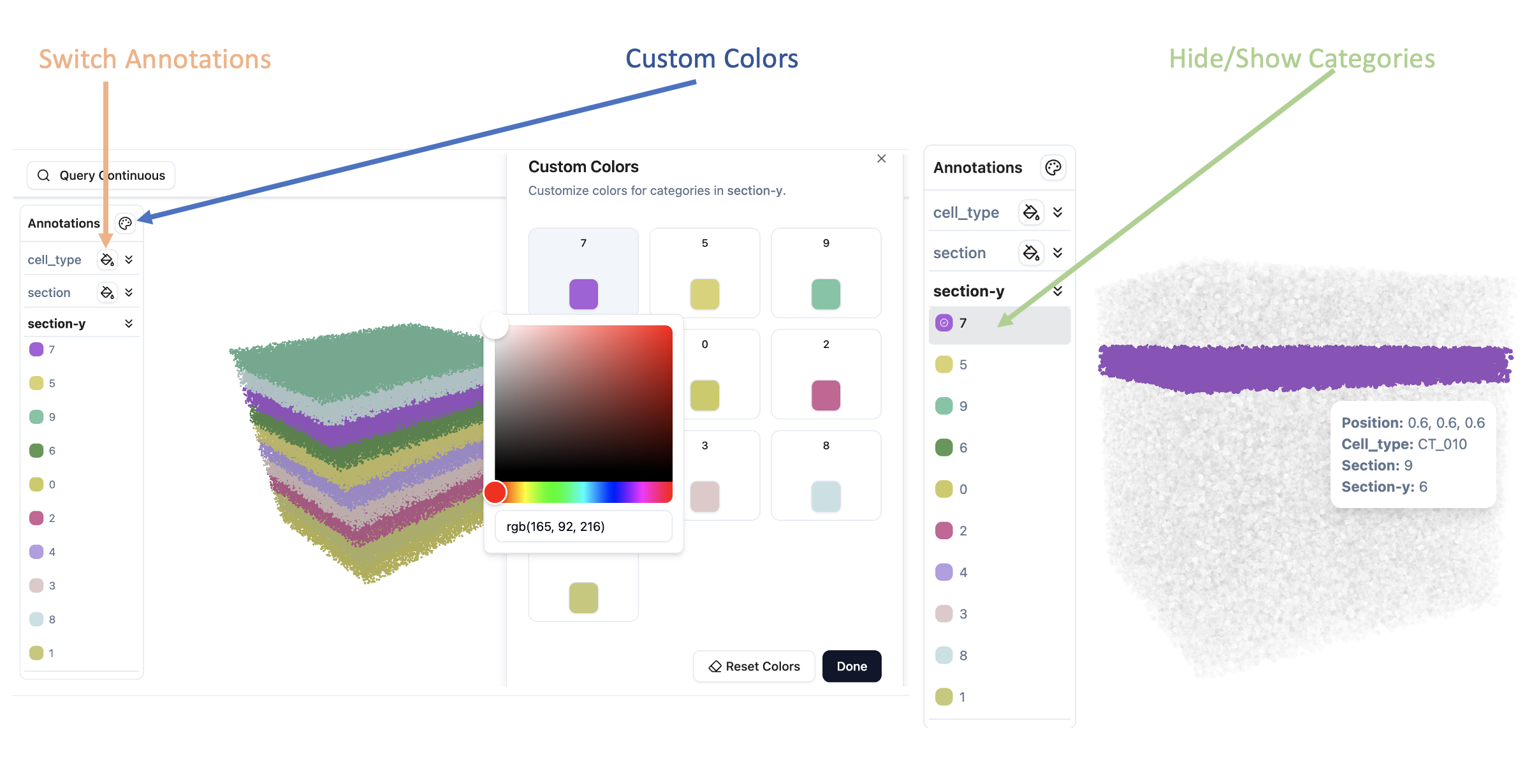This screenshot has height=784, width=1539.
Task: Collapse left section-y annotation chevron
Action: point(129,324)
